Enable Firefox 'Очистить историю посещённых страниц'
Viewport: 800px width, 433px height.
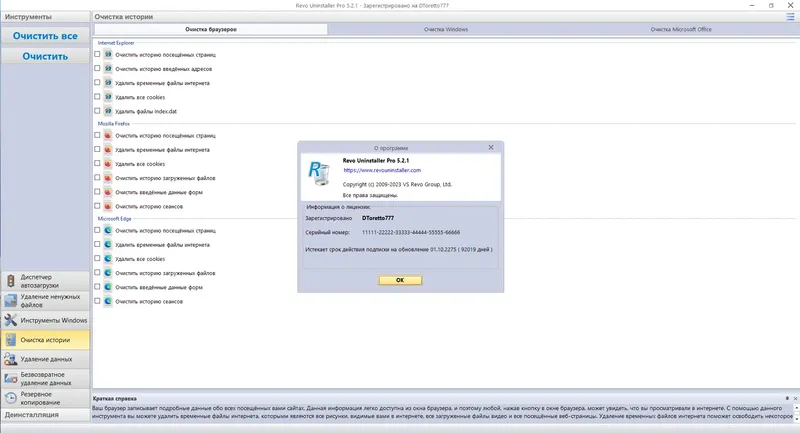tap(97, 135)
